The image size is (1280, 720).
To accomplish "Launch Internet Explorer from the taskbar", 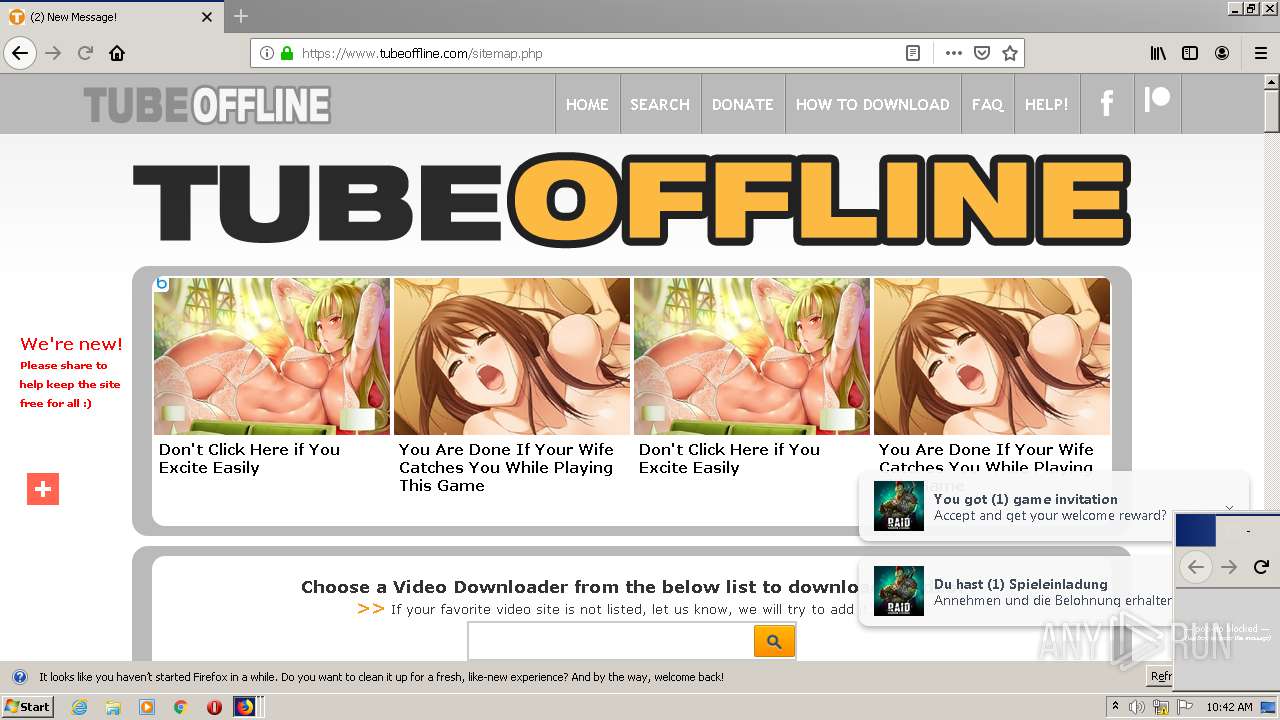I will pyautogui.click(x=80, y=707).
